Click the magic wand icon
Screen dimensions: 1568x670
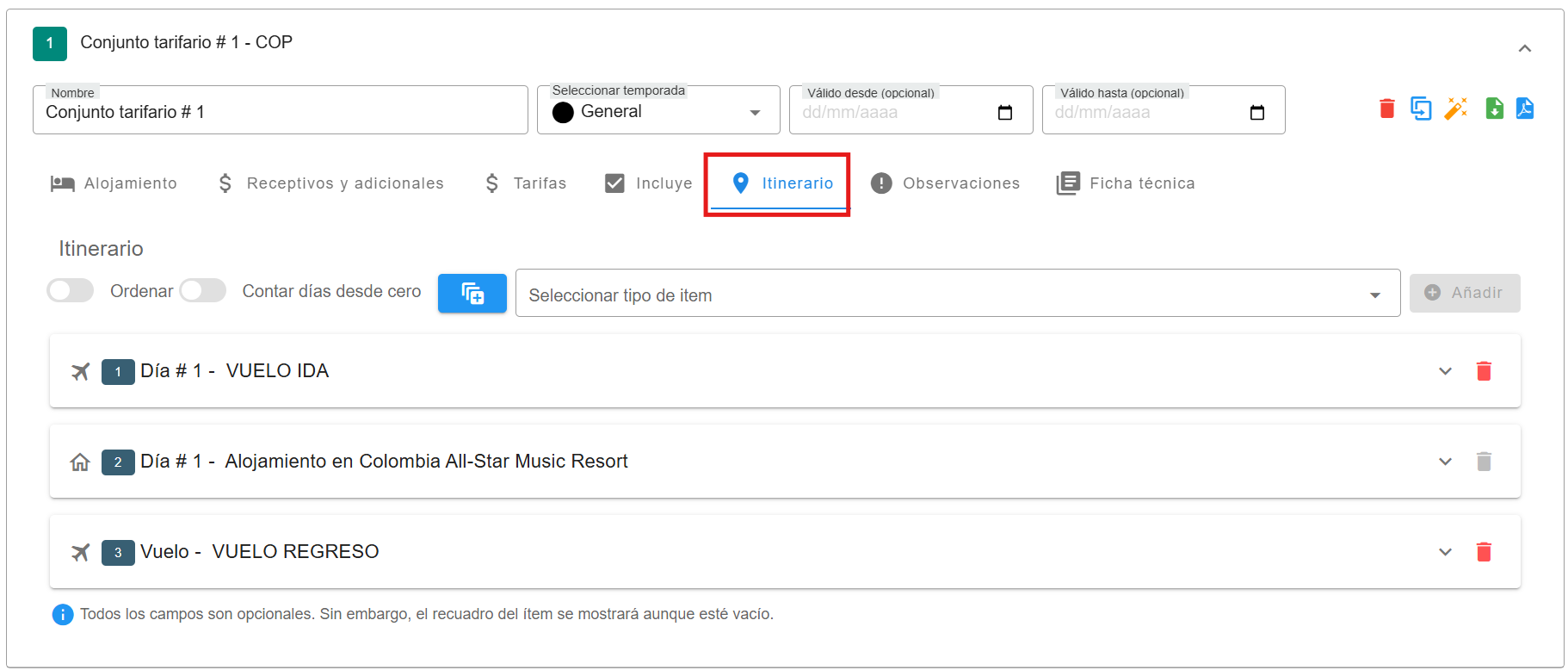coord(1456,109)
